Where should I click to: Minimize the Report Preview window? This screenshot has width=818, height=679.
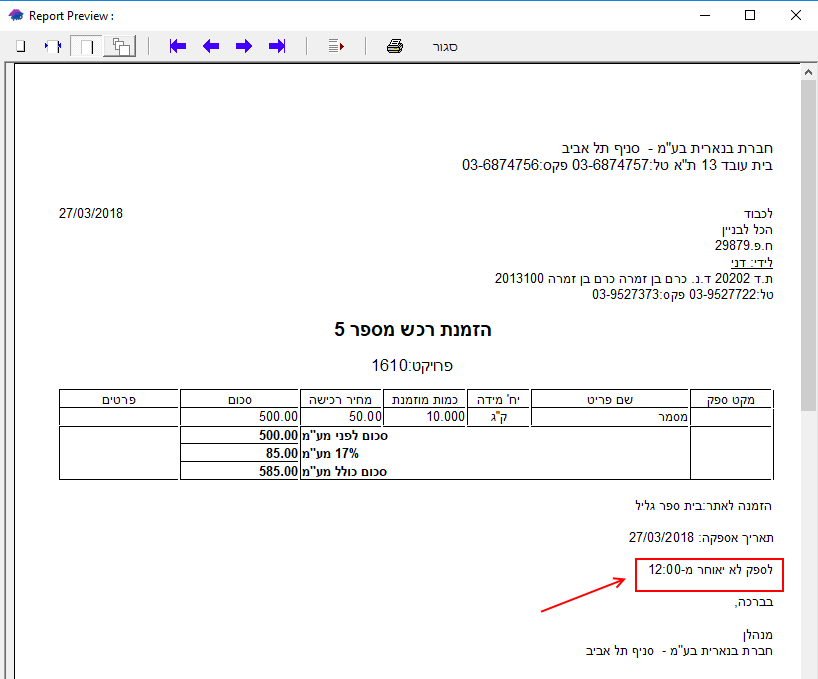[705, 16]
